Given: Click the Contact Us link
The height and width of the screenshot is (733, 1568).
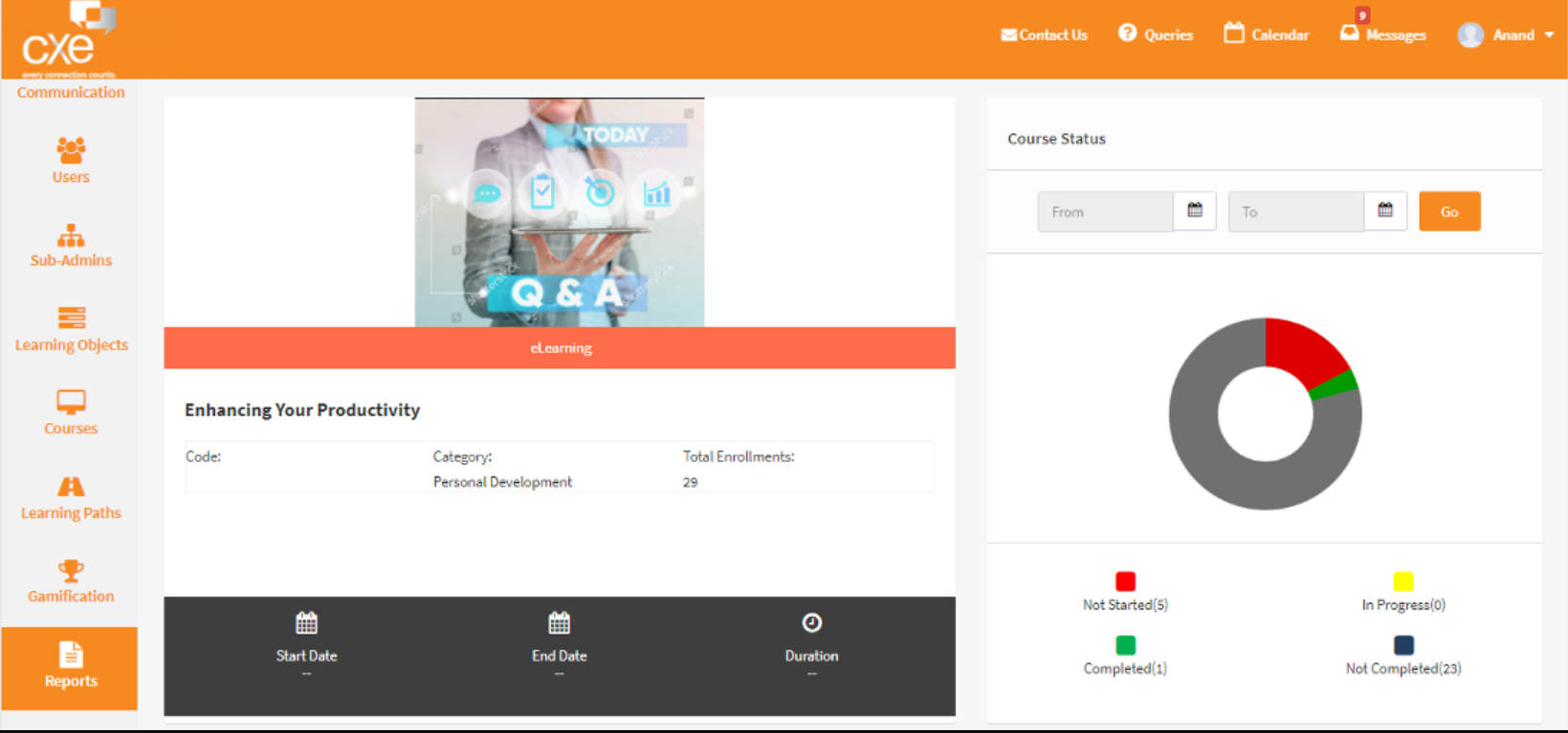Looking at the screenshot, I should pos(1044,34).
